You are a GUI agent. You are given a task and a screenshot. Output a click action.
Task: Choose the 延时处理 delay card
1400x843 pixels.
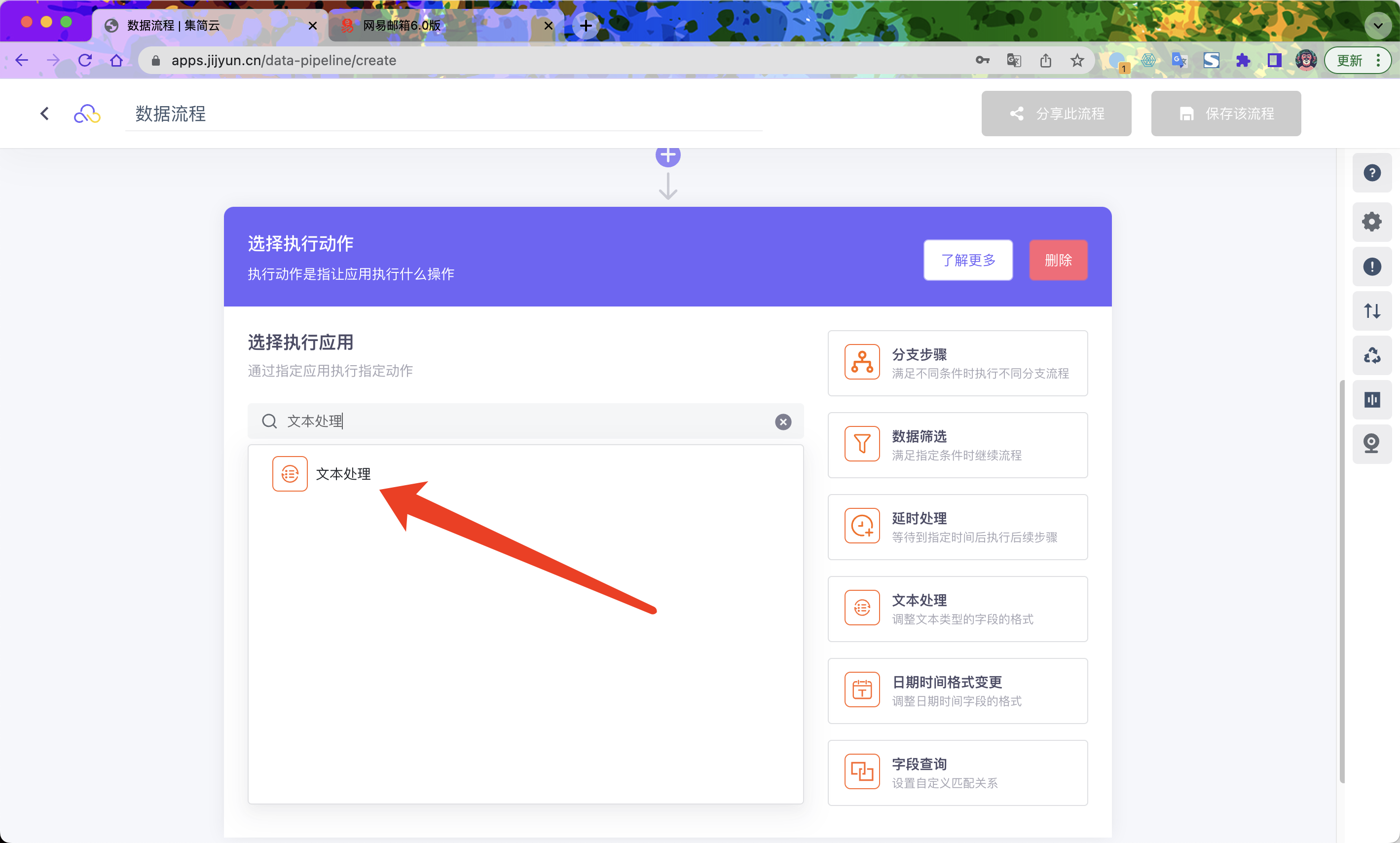[x=957, y=527]
